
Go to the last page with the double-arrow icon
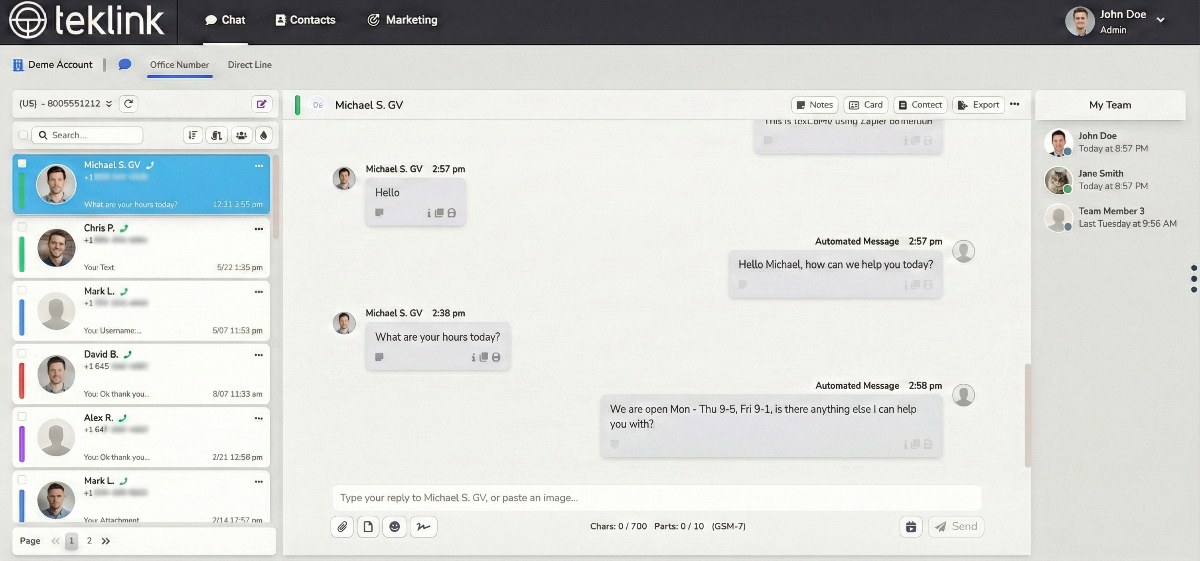[x=106, y=541]
